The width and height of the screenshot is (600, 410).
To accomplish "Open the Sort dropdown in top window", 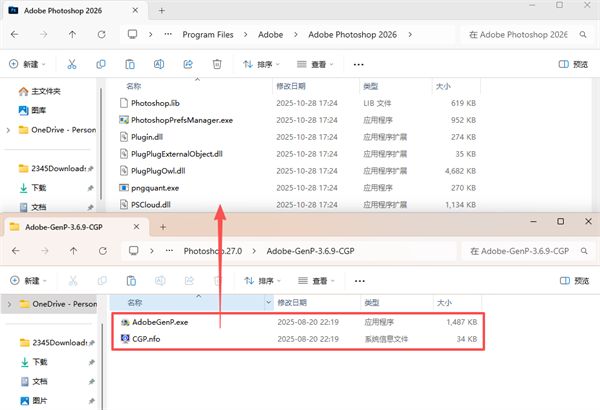I will click(x=261, y=64).
